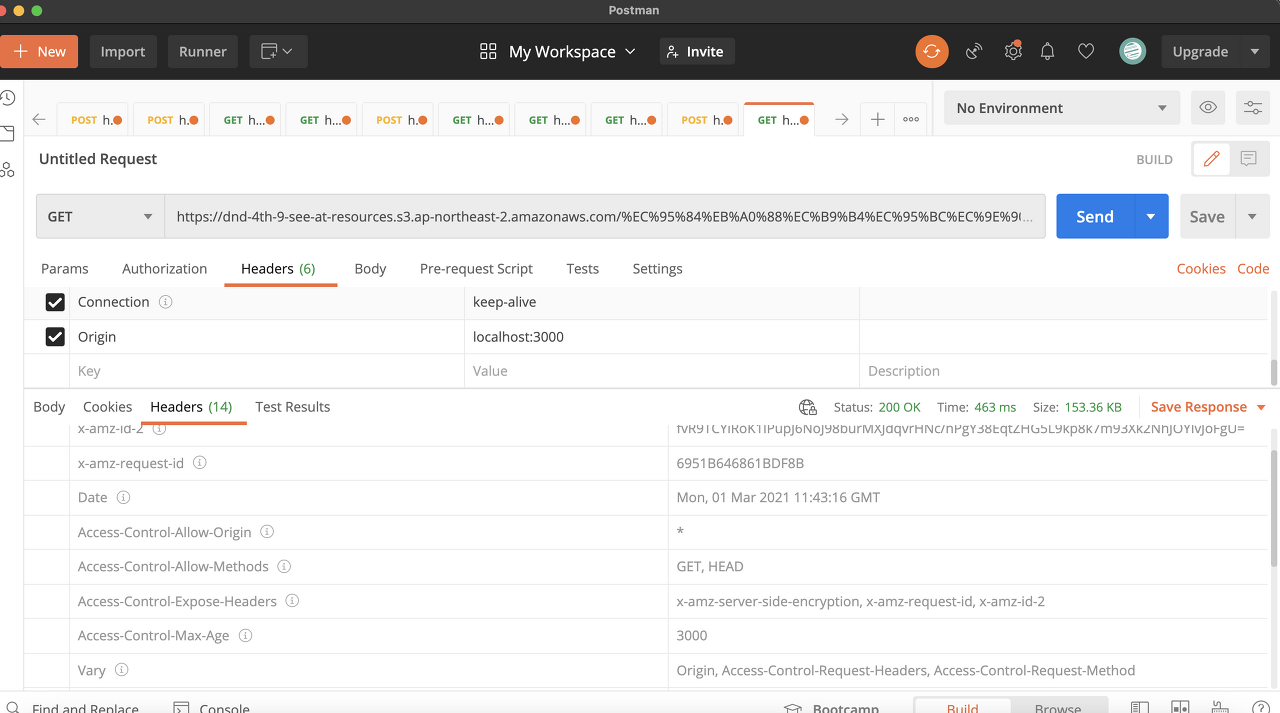This screenshot has height=713, width=1280.
Task: Click the info icon beside Date
Action: click(x=123, y=497)
